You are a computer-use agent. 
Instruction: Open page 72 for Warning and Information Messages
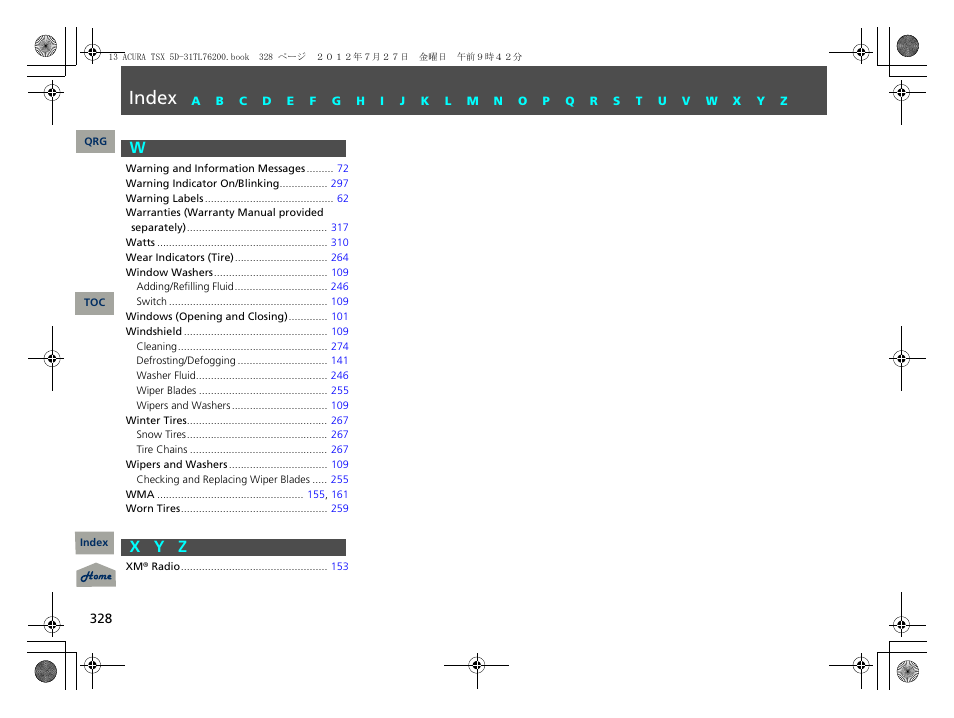tap(342, 169)
